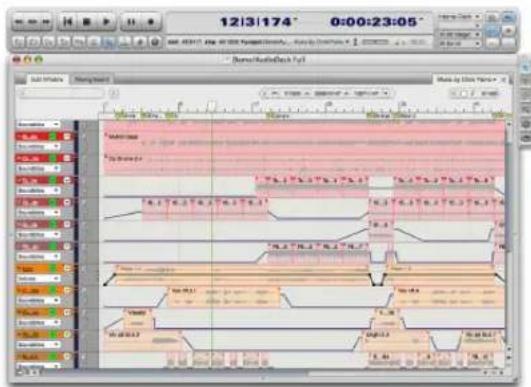Click the first green marker on the ruler
This screenshot has width=531, height=387.
tap(119, 116)
